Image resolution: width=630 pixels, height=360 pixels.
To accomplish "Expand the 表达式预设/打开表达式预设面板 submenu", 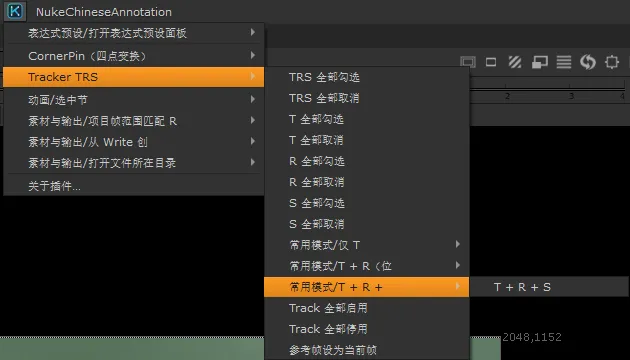I will pos(133,33).
